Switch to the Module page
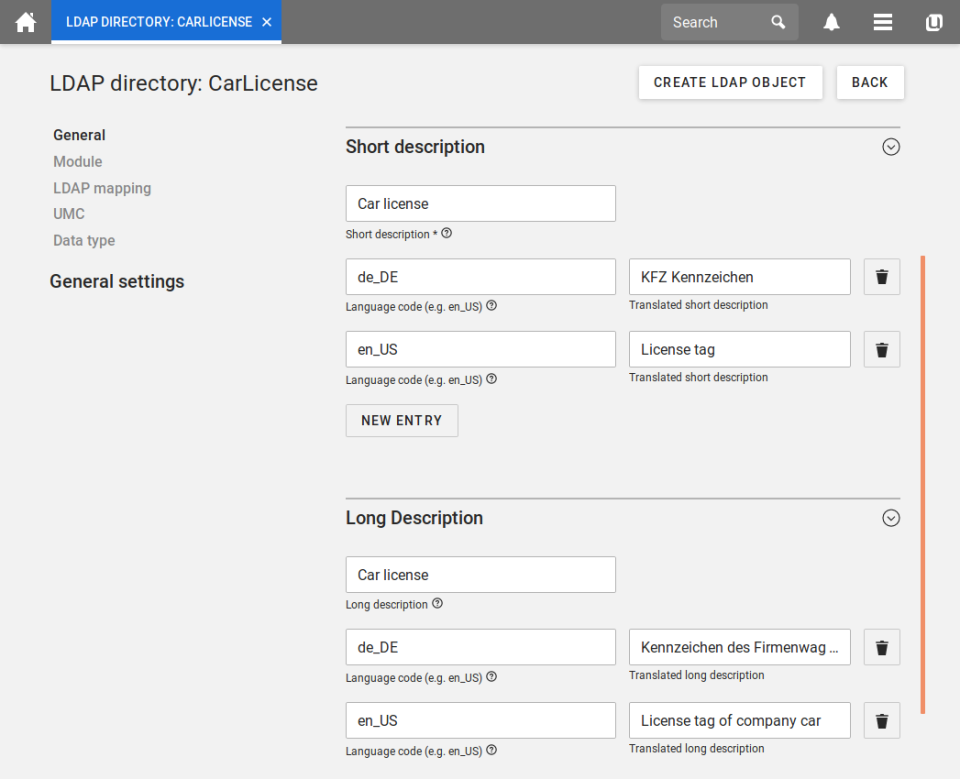Viewport: 960px width, 779px height. 78,162
